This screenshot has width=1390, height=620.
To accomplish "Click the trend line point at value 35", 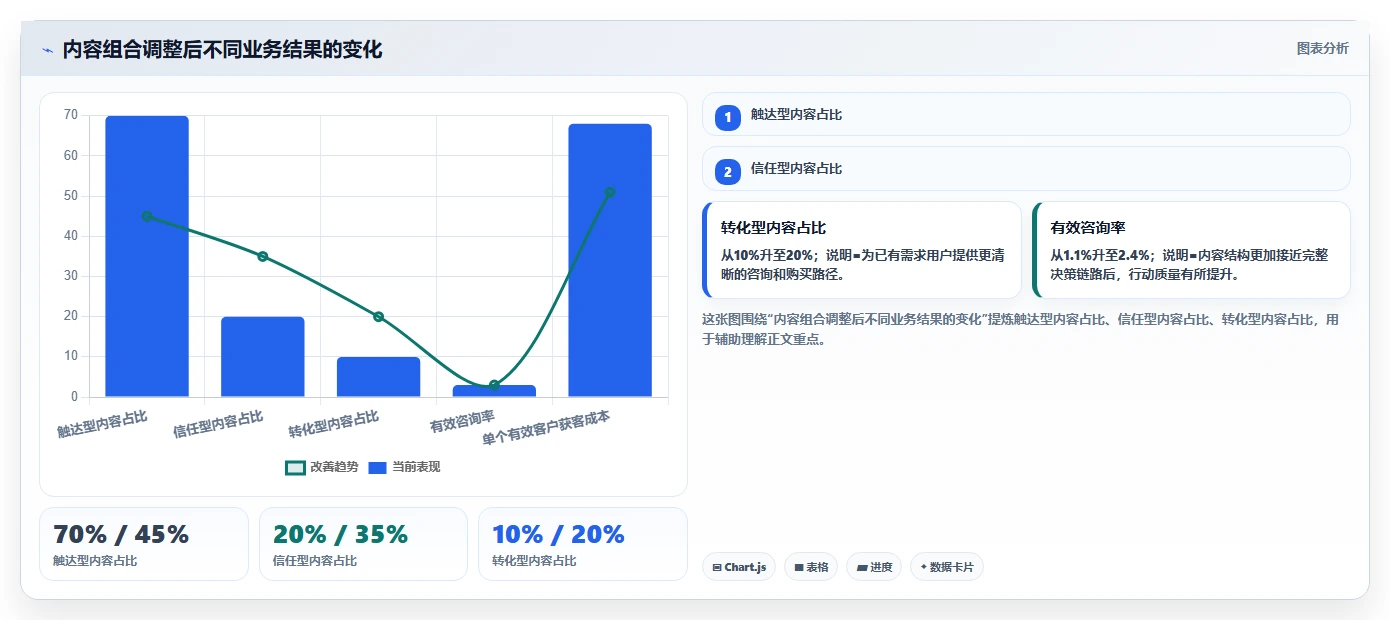I will pos(263,256).
